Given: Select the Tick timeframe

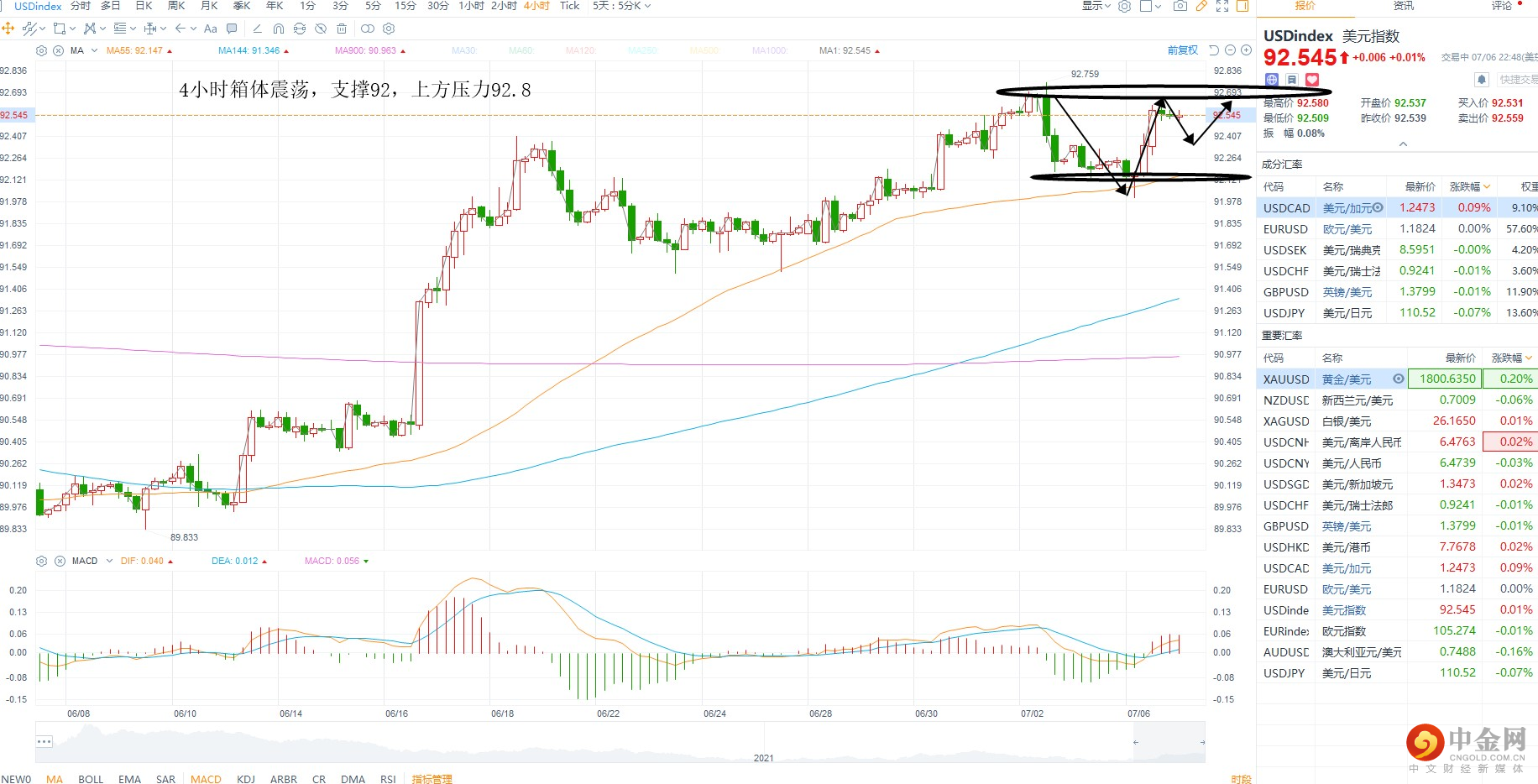Looking at the screenshot, I should 569,6.
